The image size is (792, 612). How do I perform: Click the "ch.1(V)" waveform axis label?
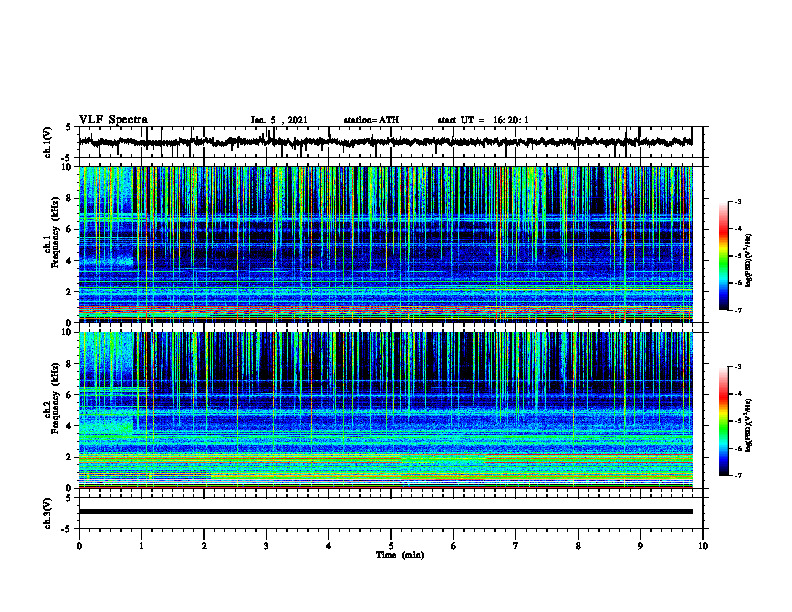pos(48,142)
